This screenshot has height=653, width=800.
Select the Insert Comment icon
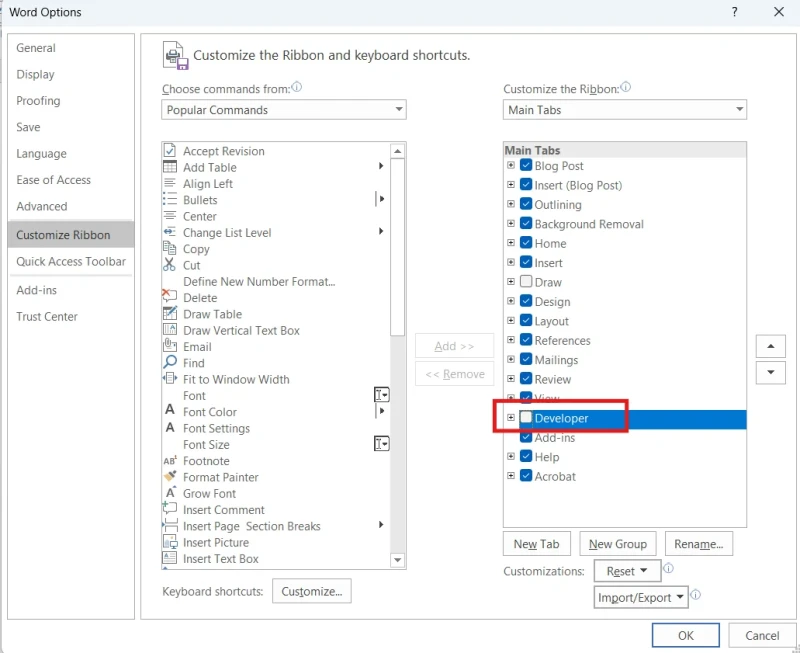pyautogui.click(x=169, y=508)
